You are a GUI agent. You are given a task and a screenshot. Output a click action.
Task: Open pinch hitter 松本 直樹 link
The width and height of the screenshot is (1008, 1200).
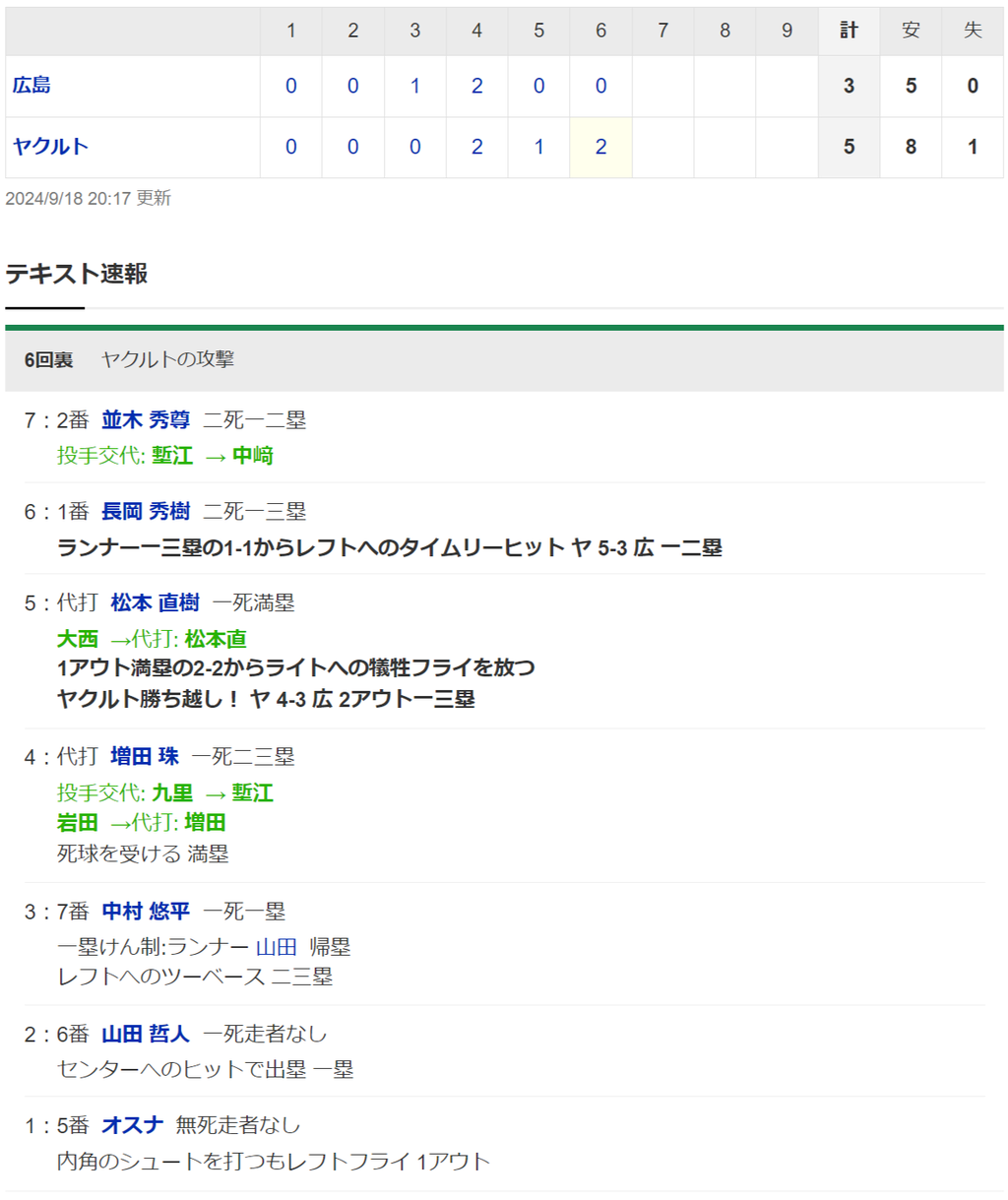pos(156,602)
